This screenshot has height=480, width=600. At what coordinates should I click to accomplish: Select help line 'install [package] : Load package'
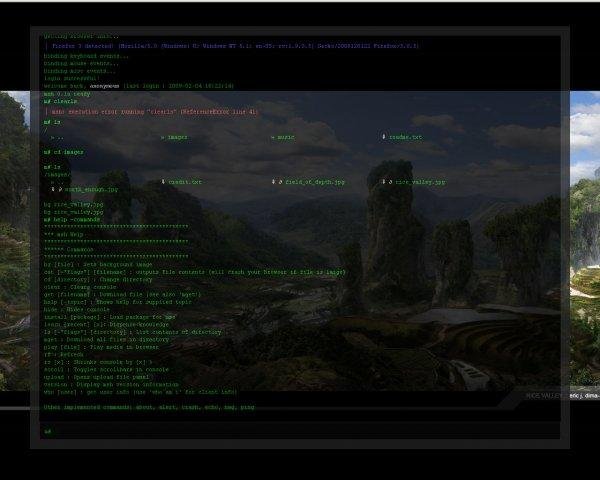(110, 317)
